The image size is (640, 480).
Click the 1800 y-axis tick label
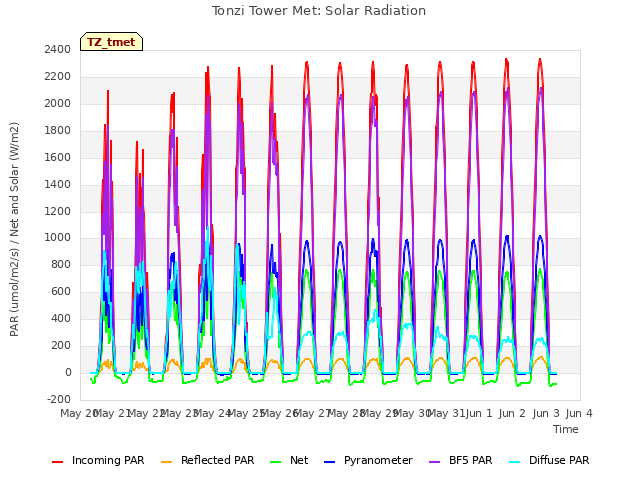[58, 130]
